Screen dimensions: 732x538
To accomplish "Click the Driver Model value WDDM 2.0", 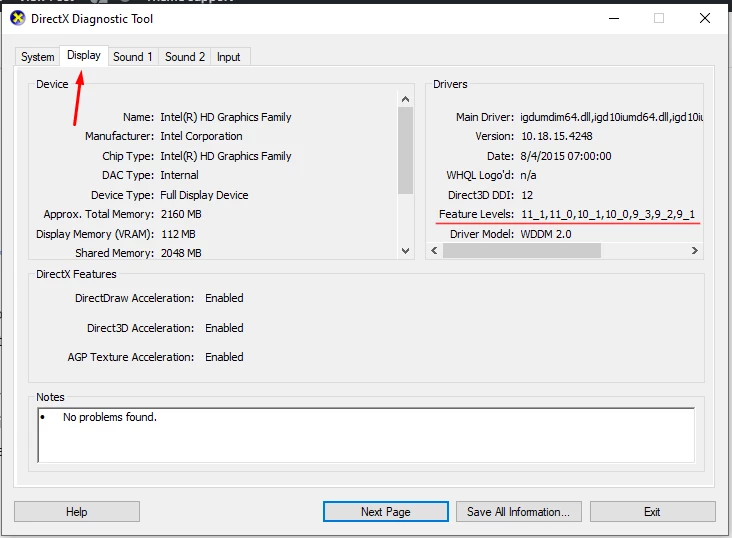I will (546, 234).
